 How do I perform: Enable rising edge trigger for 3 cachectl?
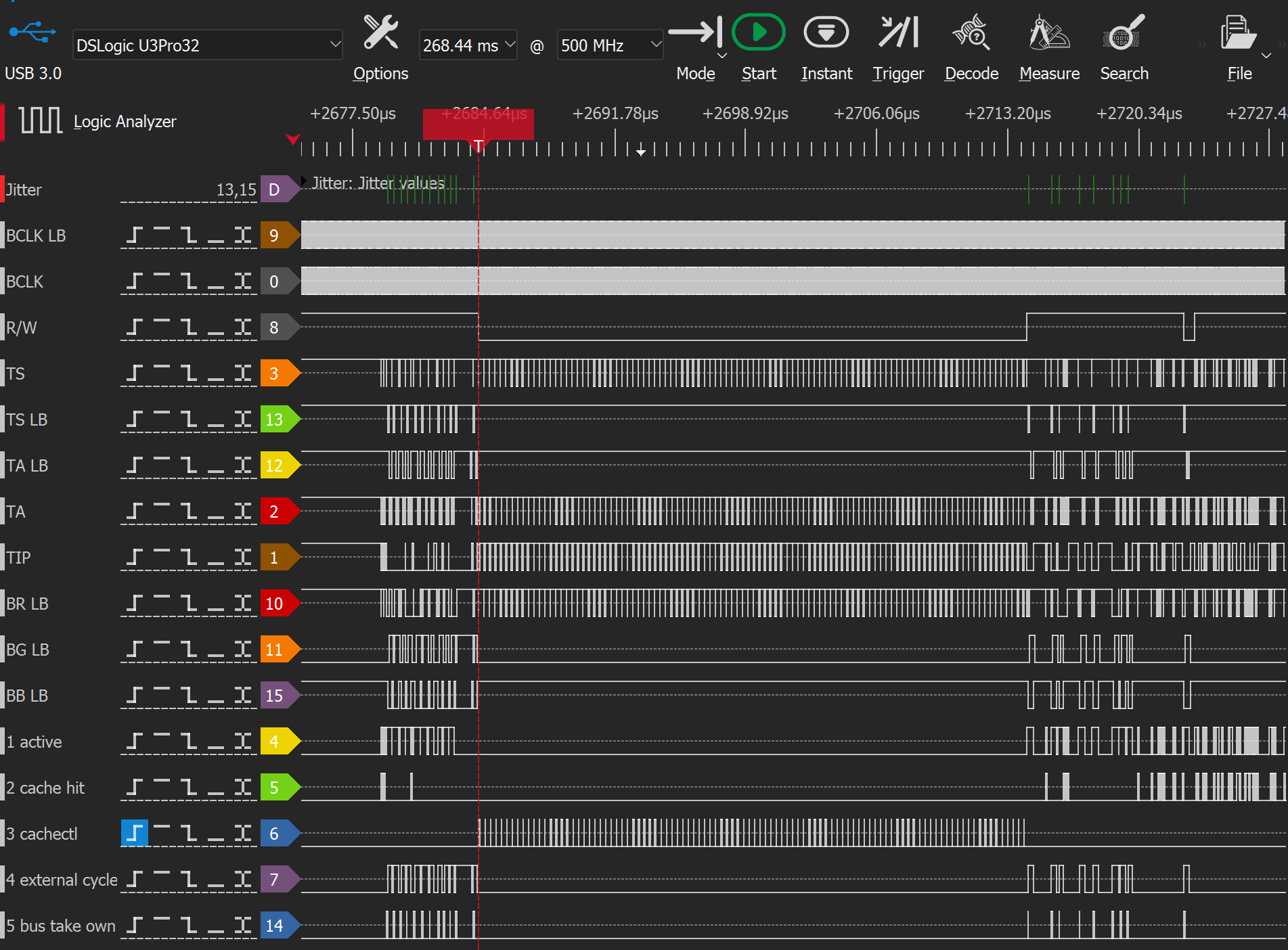point(135,833)
